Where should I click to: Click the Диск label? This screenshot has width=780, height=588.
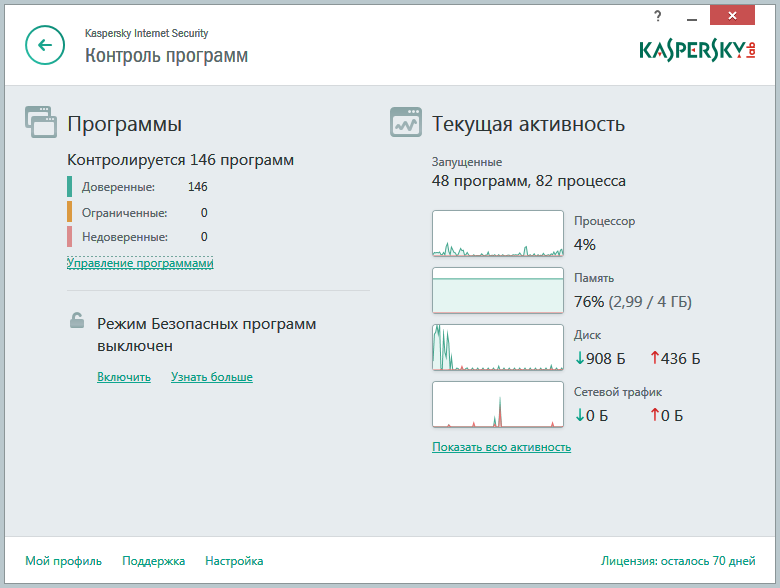pos(587,335)
